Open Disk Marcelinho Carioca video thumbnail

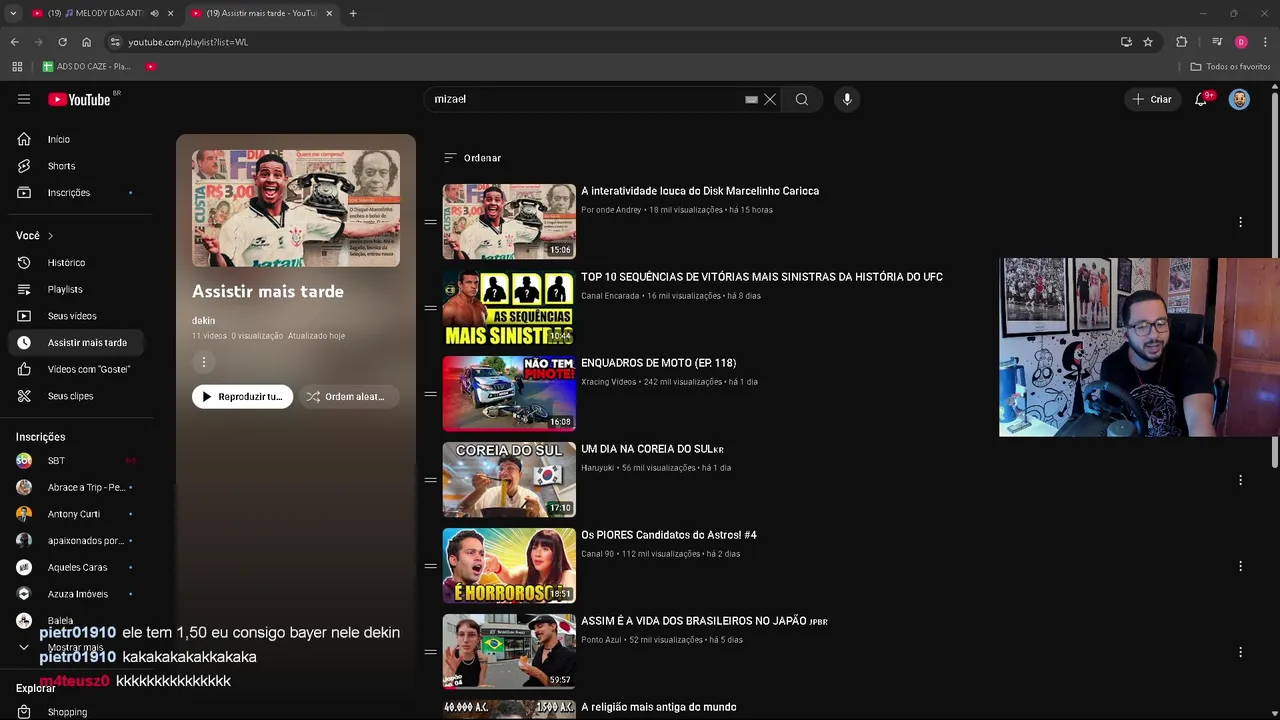(509, 221)
